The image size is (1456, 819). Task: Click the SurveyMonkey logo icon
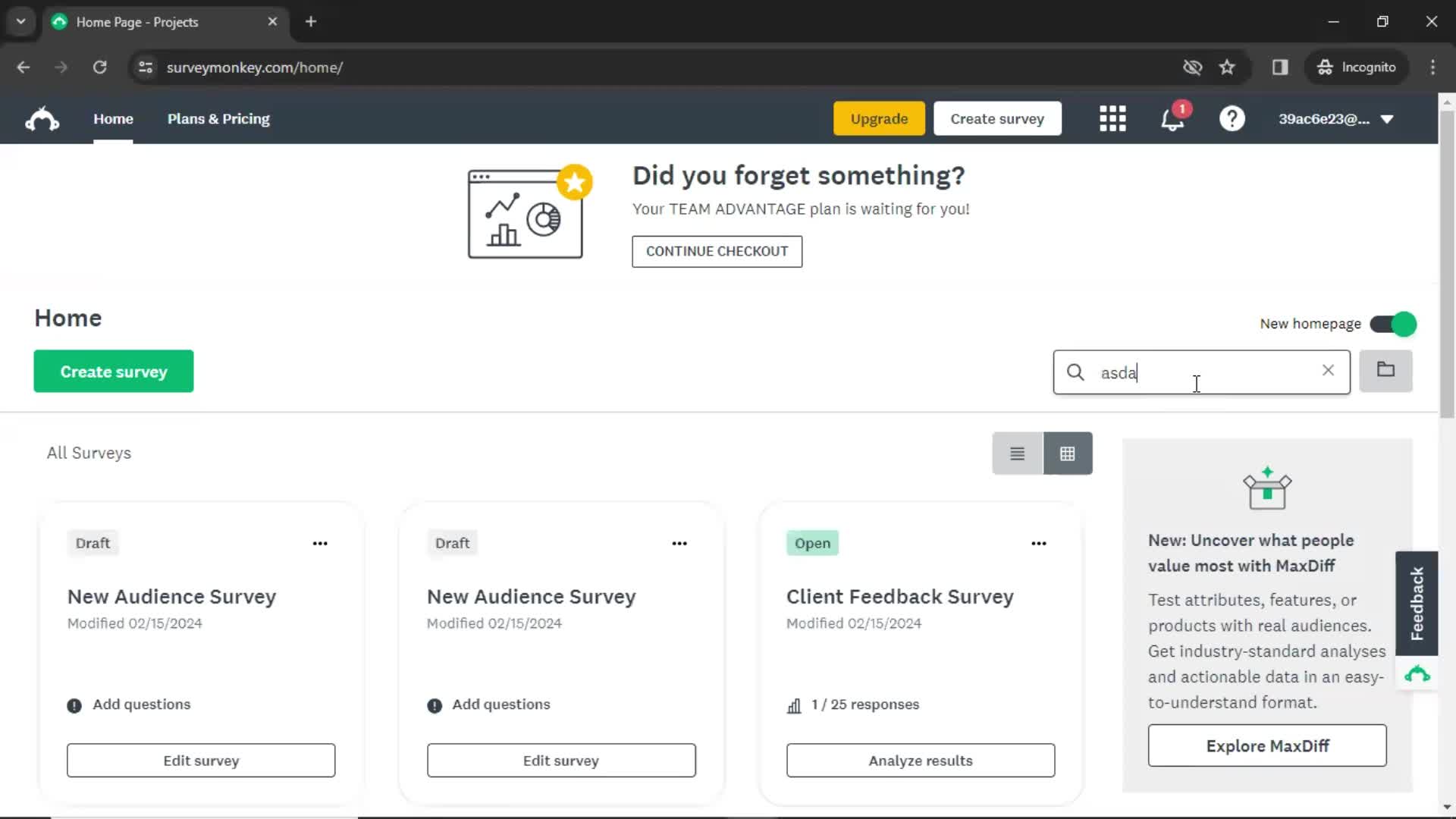click(x=41, y=119)
